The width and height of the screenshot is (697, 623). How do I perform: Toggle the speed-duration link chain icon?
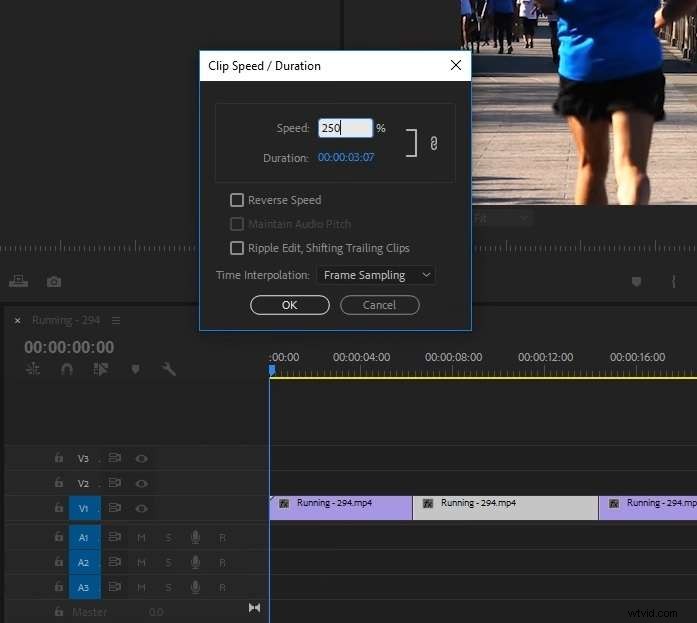[434, 143]
